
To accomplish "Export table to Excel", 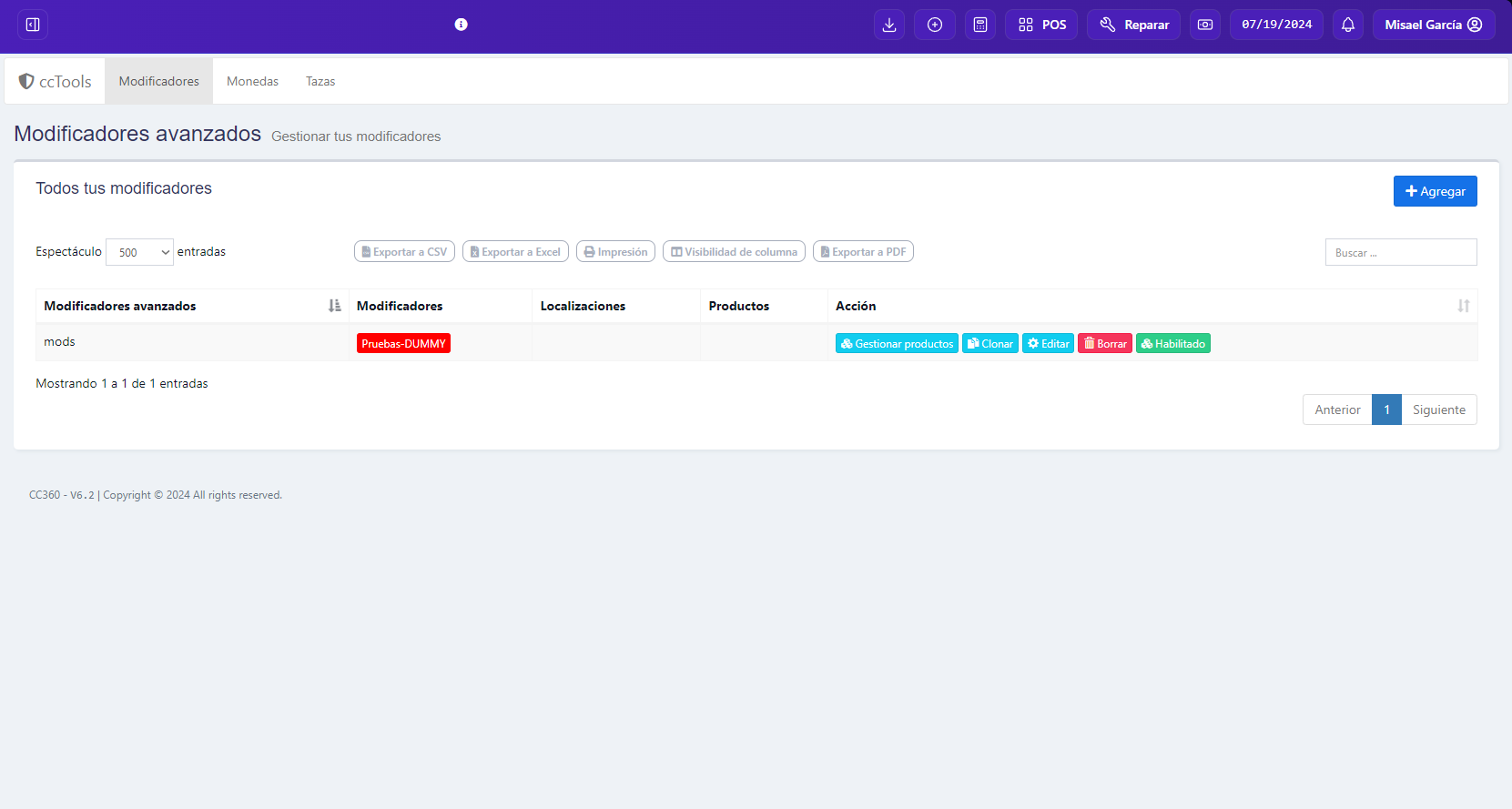I will click(515, 251).
